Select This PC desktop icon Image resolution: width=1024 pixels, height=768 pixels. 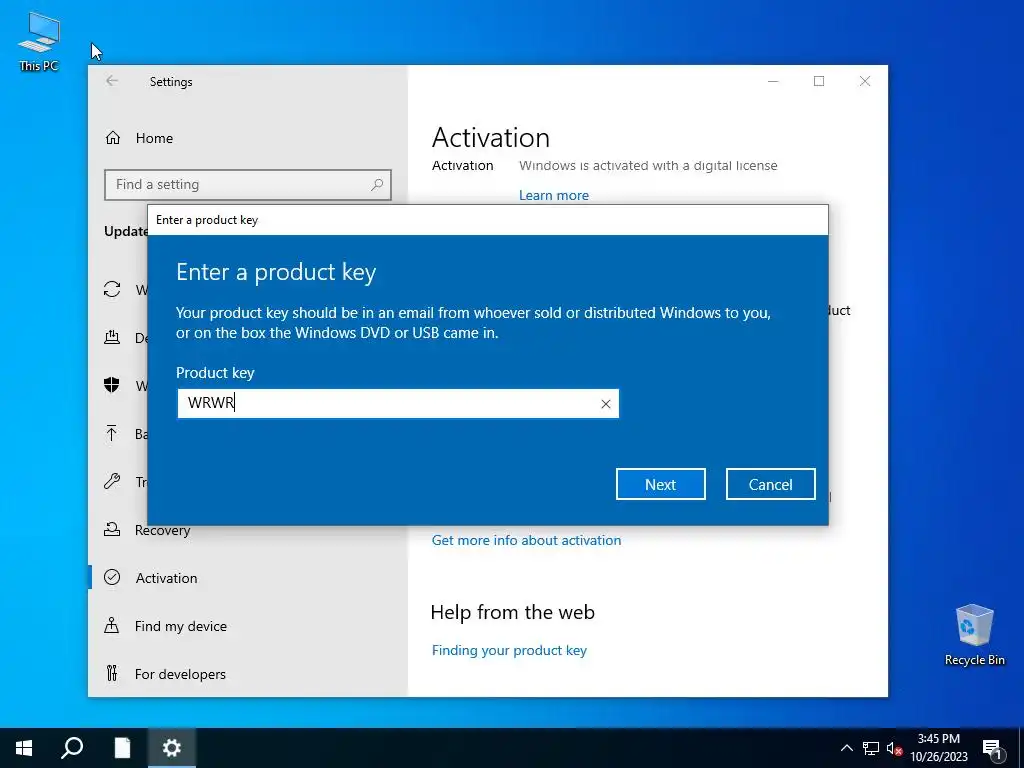(x=39, y=41)
